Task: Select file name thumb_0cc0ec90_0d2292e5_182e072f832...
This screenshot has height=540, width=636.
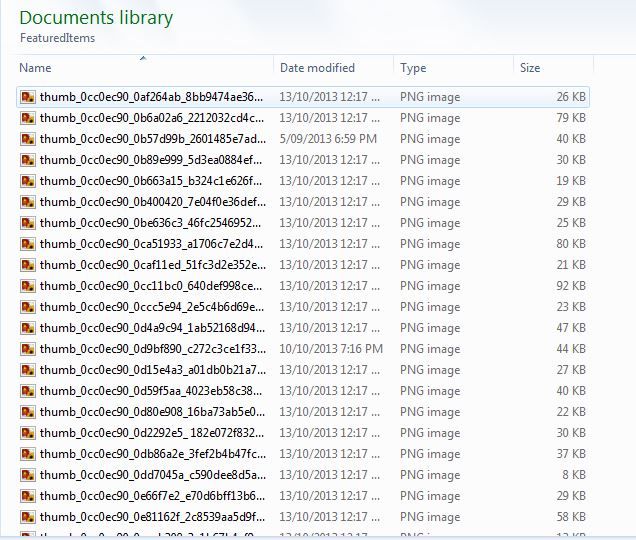Action: (152, 433)
